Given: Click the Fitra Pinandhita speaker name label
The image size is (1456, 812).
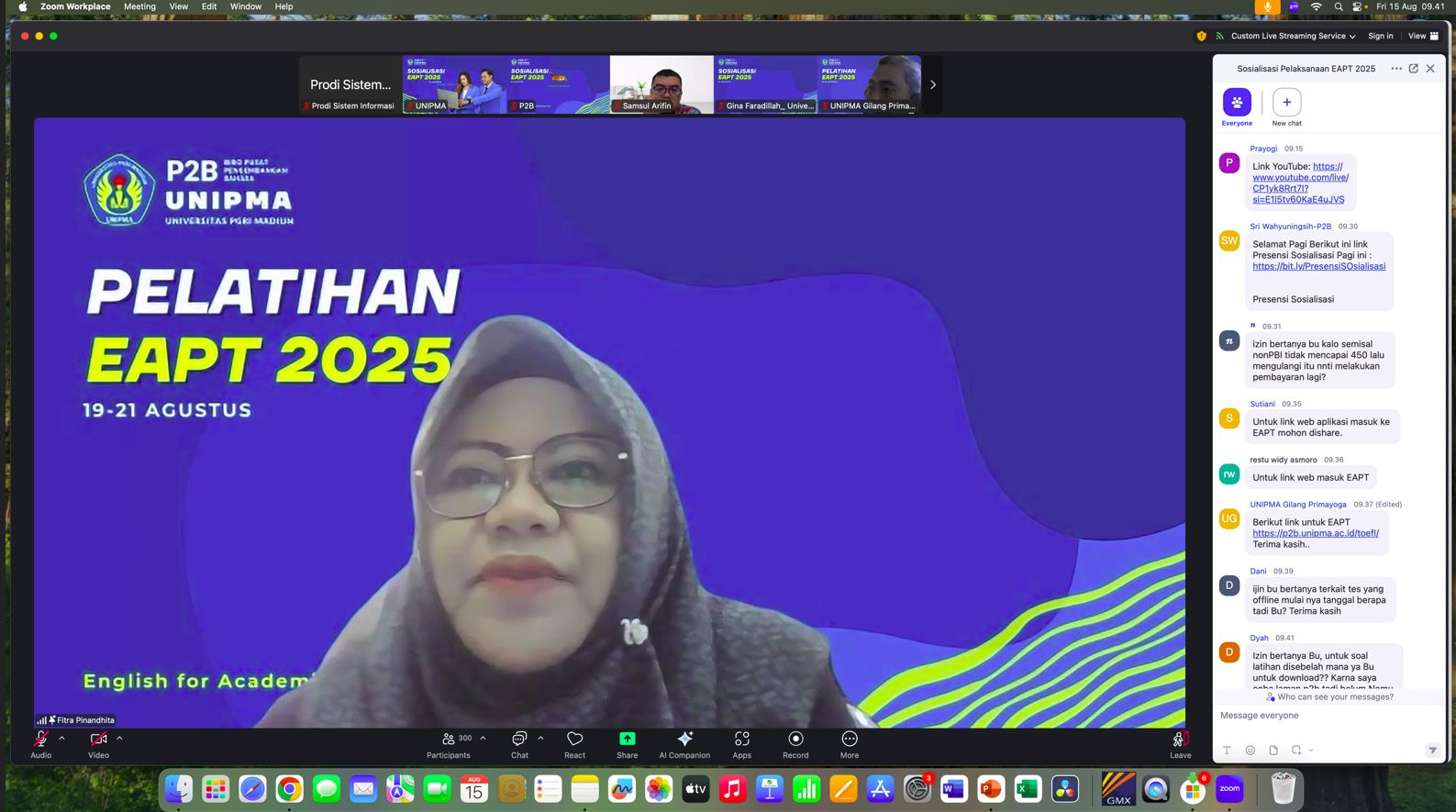Looking at the screenshot, I should [85, 720].
